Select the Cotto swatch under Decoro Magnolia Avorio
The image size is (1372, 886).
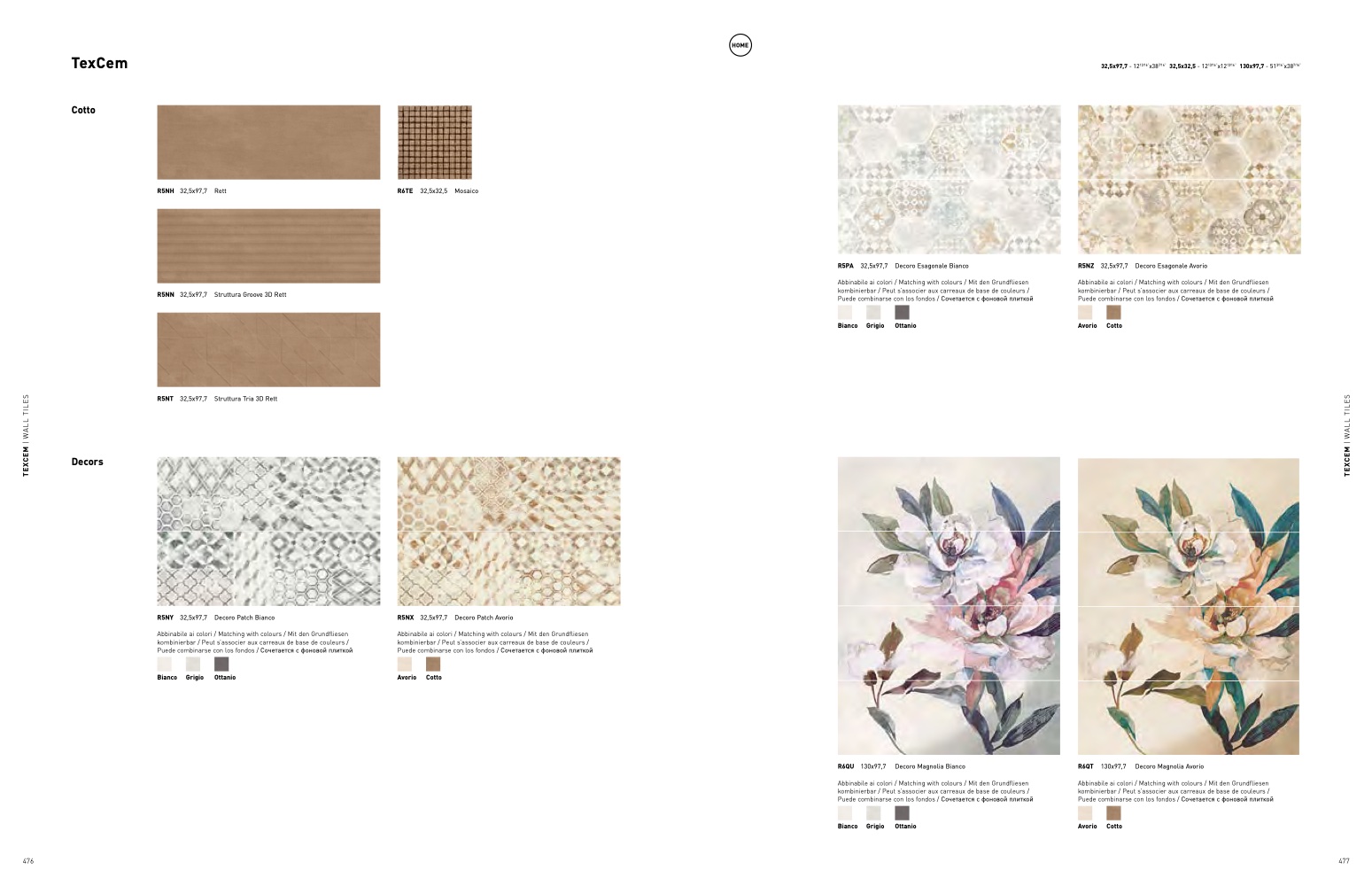pyautogui.click(x=1113, y=812)
